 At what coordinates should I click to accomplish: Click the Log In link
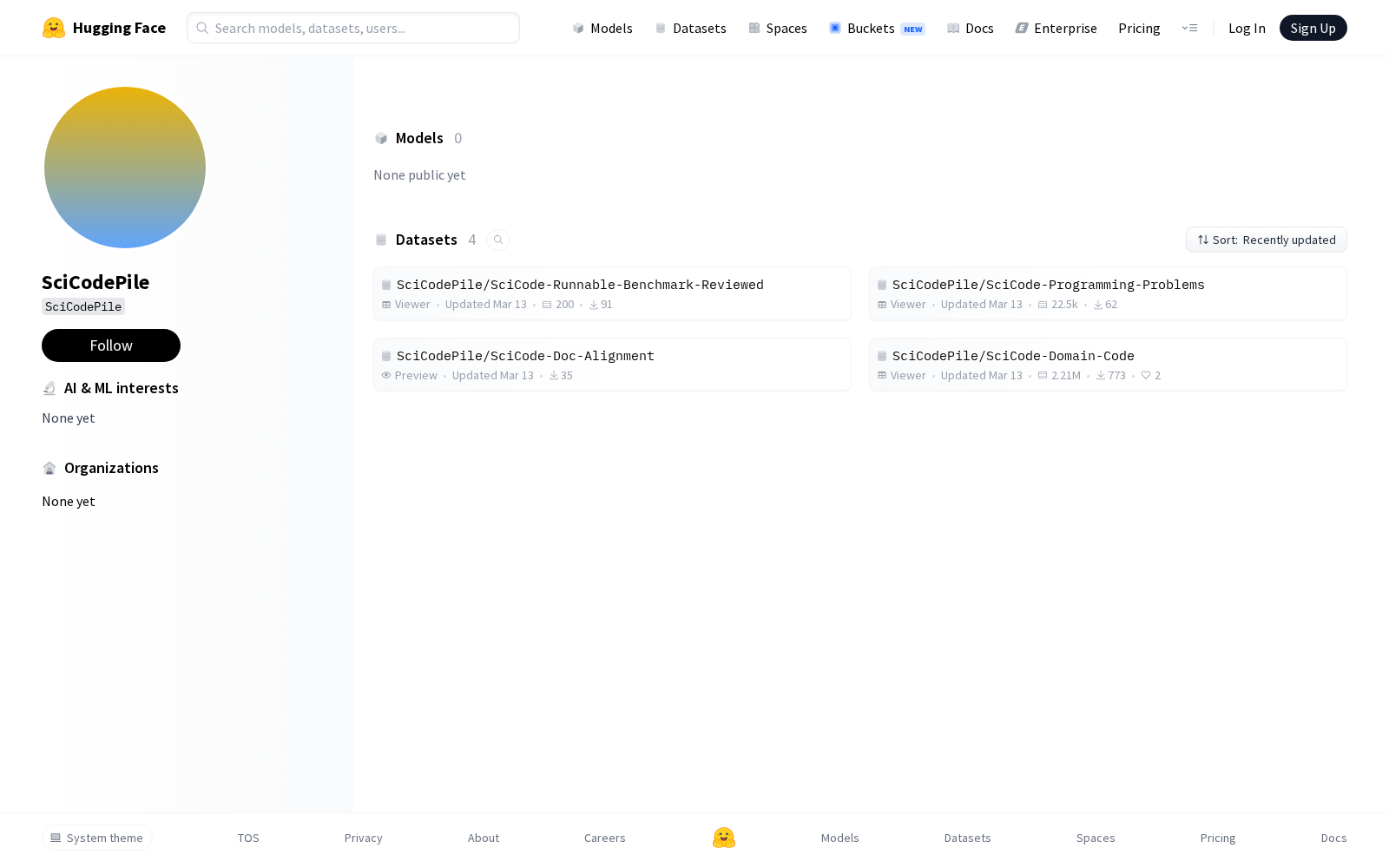pos(1247,29)
